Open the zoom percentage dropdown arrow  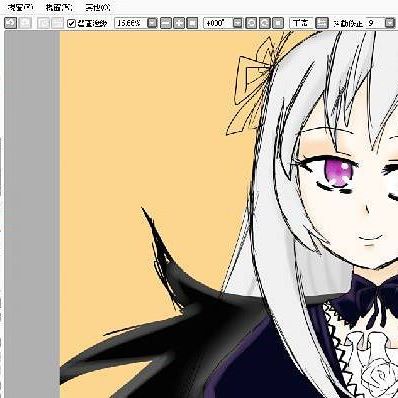[152, 23]
